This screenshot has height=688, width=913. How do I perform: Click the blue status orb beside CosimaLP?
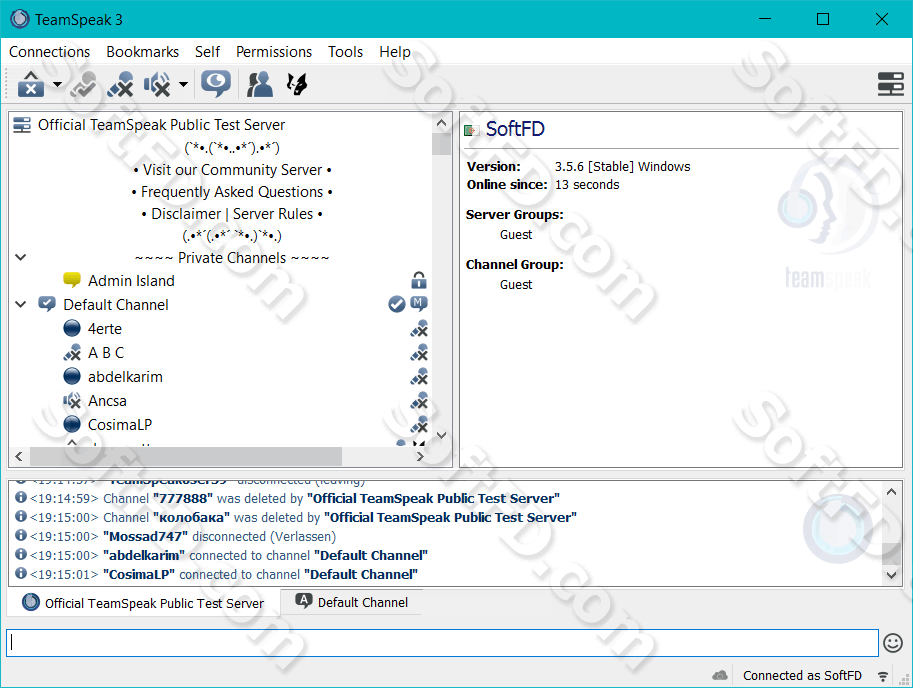click(x=72, y=424)
